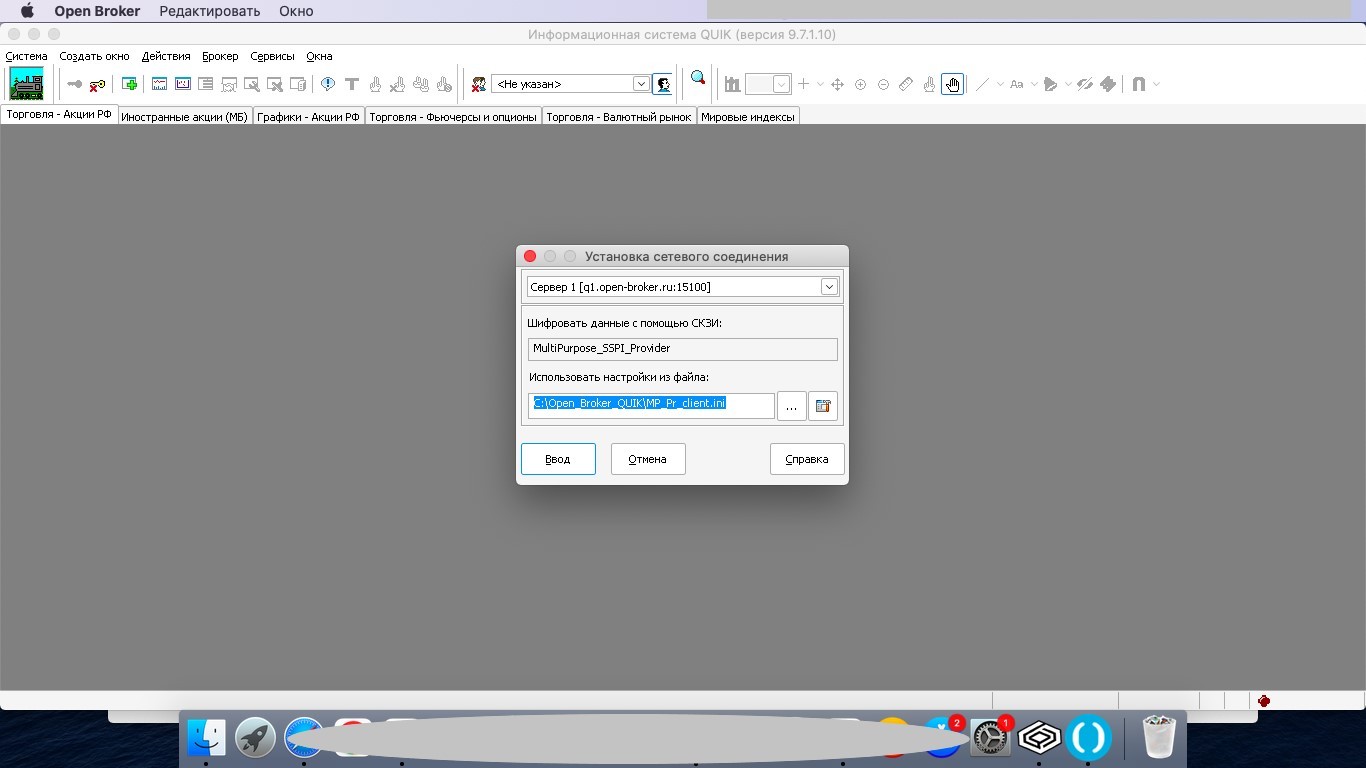Open System Preferences gear in Dock
The height and width of the screenshot is (768, 1366).
(991, 738)
